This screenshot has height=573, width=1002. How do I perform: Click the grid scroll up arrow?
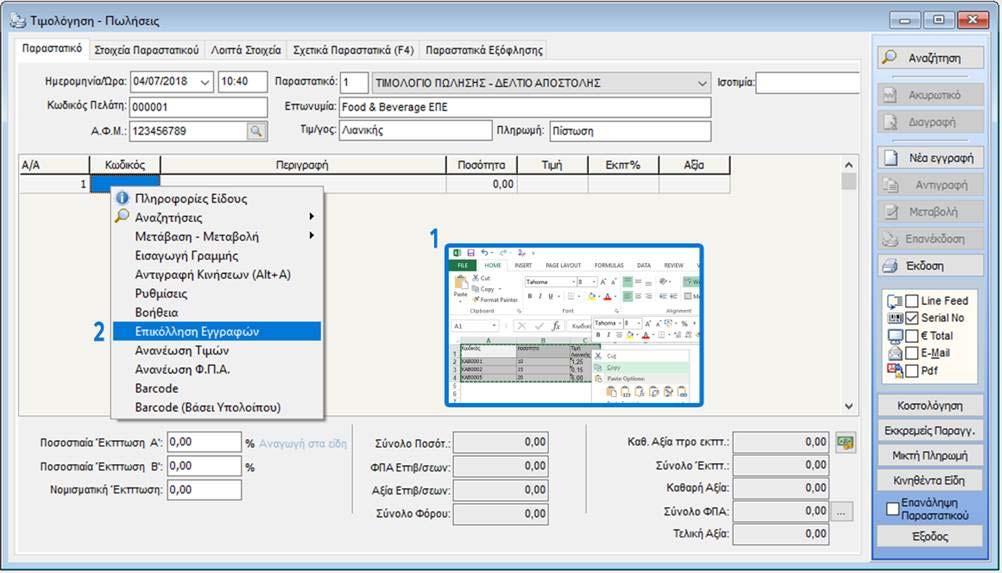(x=849, y=165)
